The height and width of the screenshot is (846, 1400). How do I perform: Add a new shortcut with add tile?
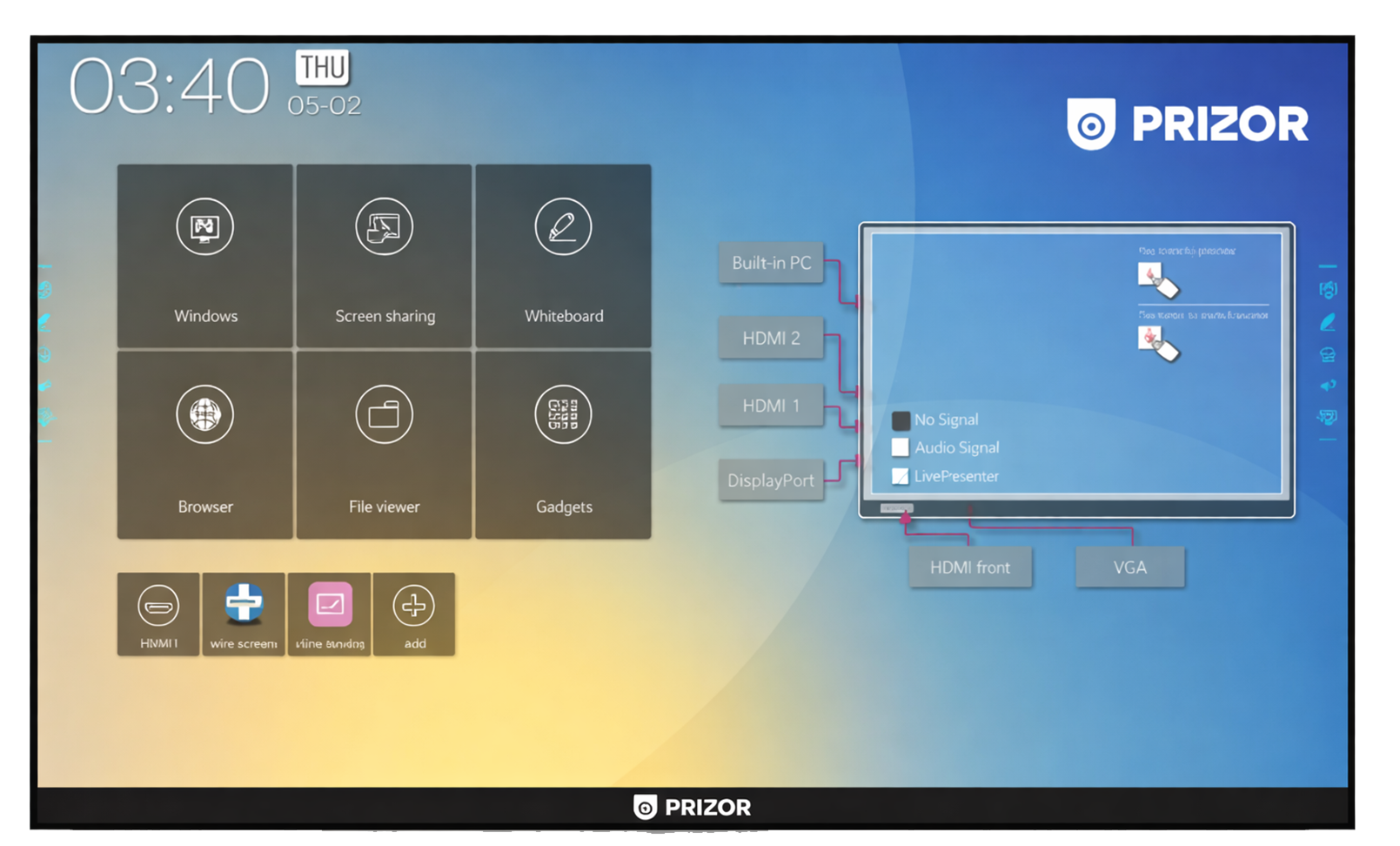[414, 614]
